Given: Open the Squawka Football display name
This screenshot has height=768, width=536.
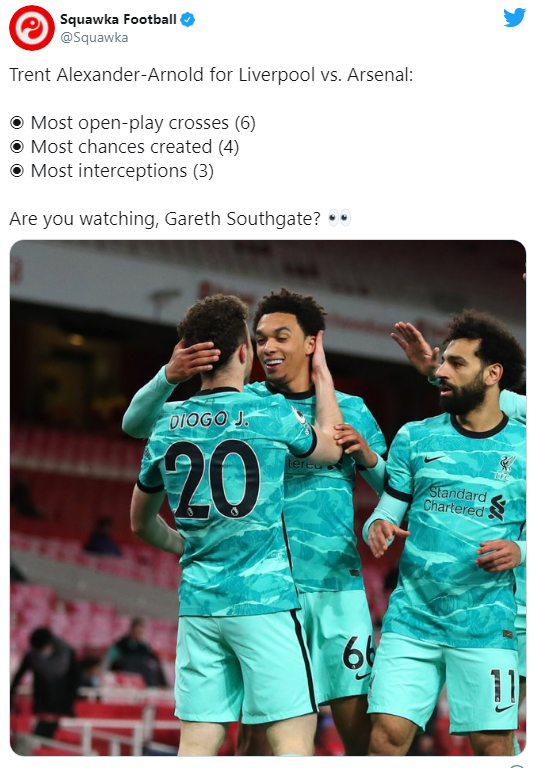Looking at the screenshot, I should (118, 20).
